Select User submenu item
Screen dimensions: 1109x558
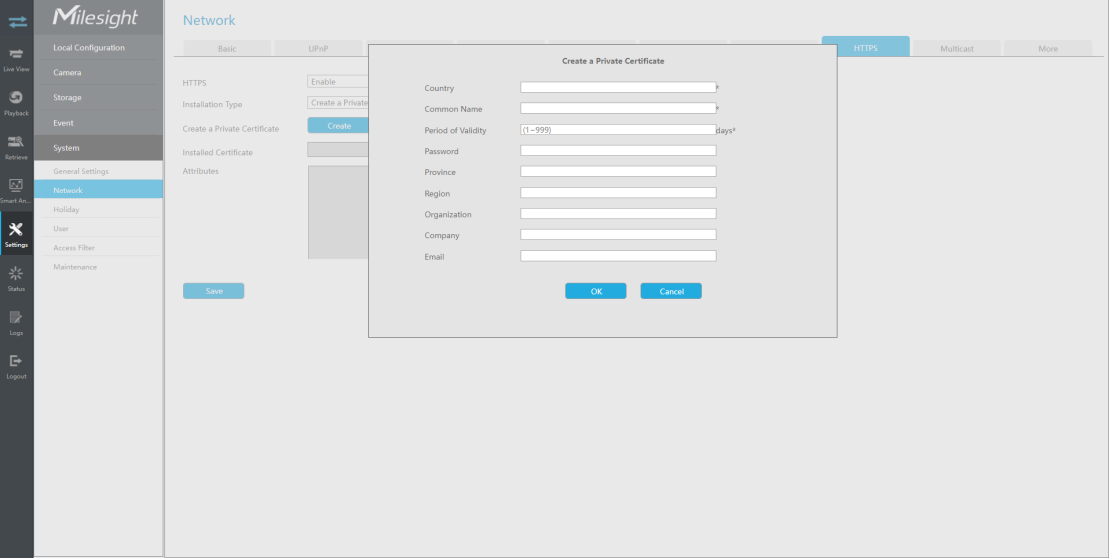point(98,228)
